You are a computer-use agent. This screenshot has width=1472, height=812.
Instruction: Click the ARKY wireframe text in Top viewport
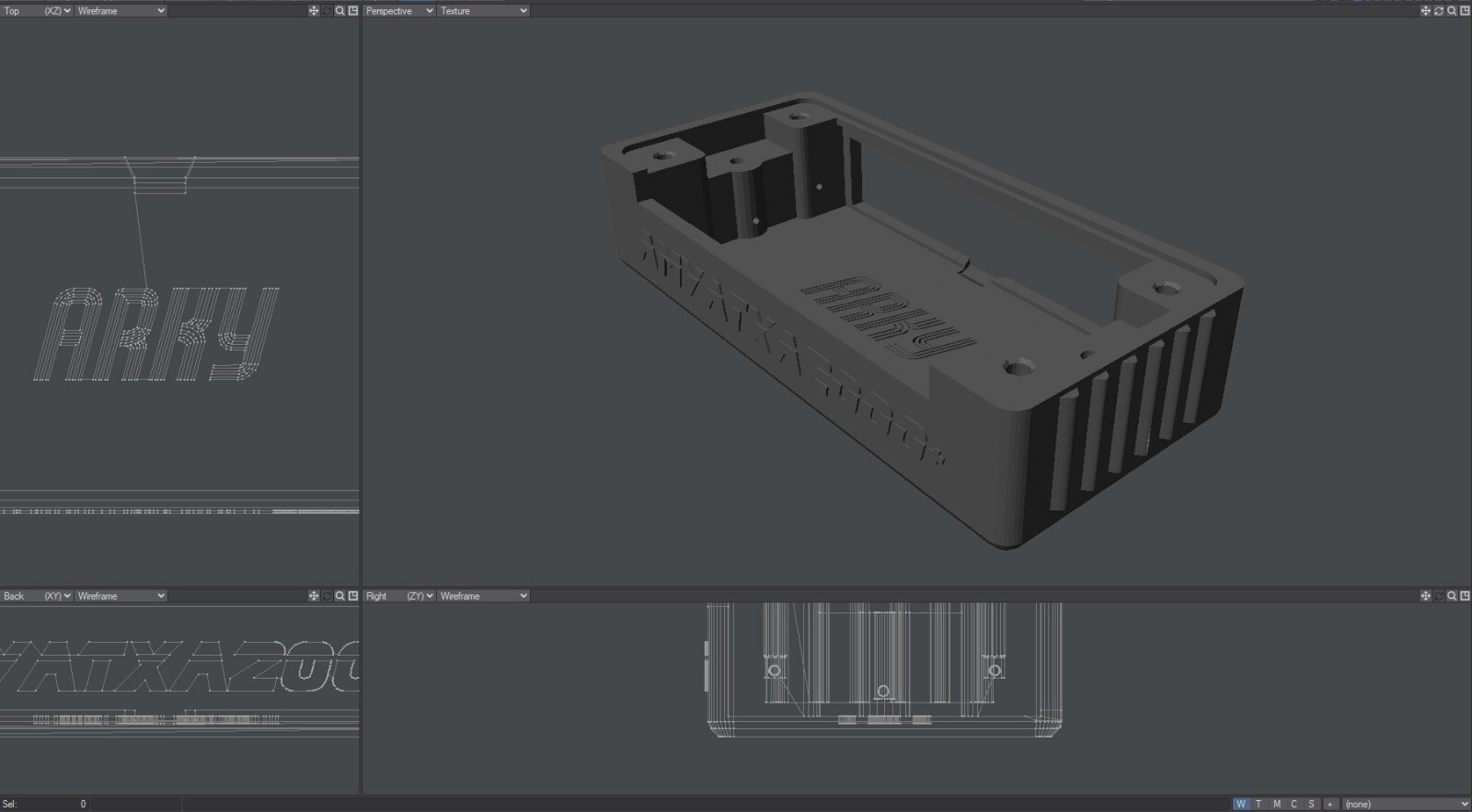(x=155, y=333)
